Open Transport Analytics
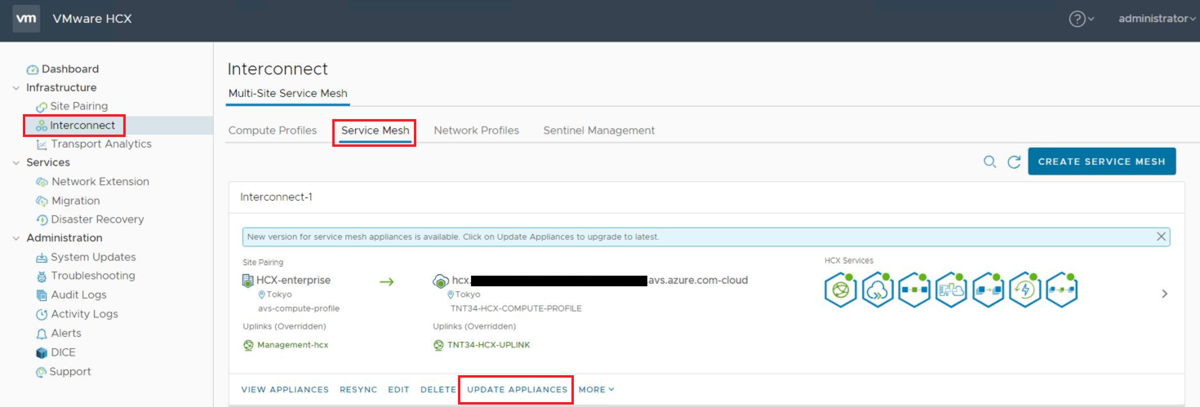Screen dimensions: 1200x407 101,144
